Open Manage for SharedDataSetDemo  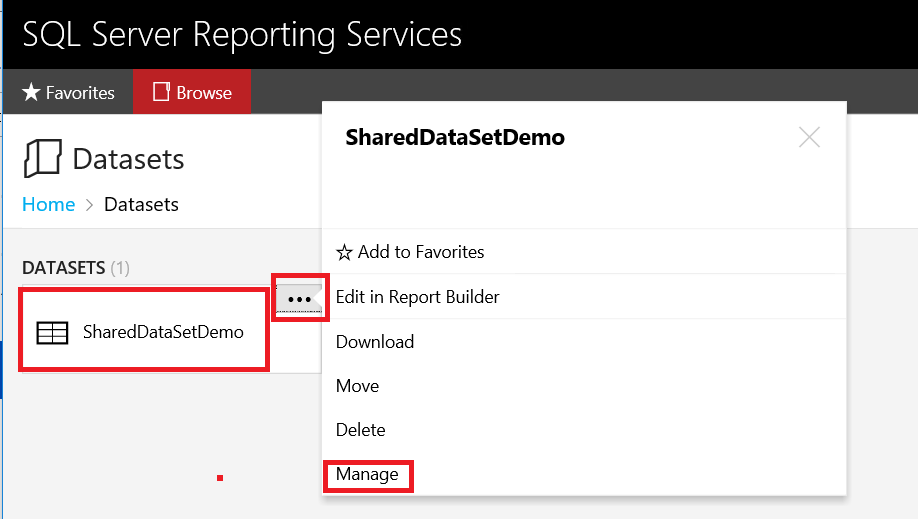[367, 475]
